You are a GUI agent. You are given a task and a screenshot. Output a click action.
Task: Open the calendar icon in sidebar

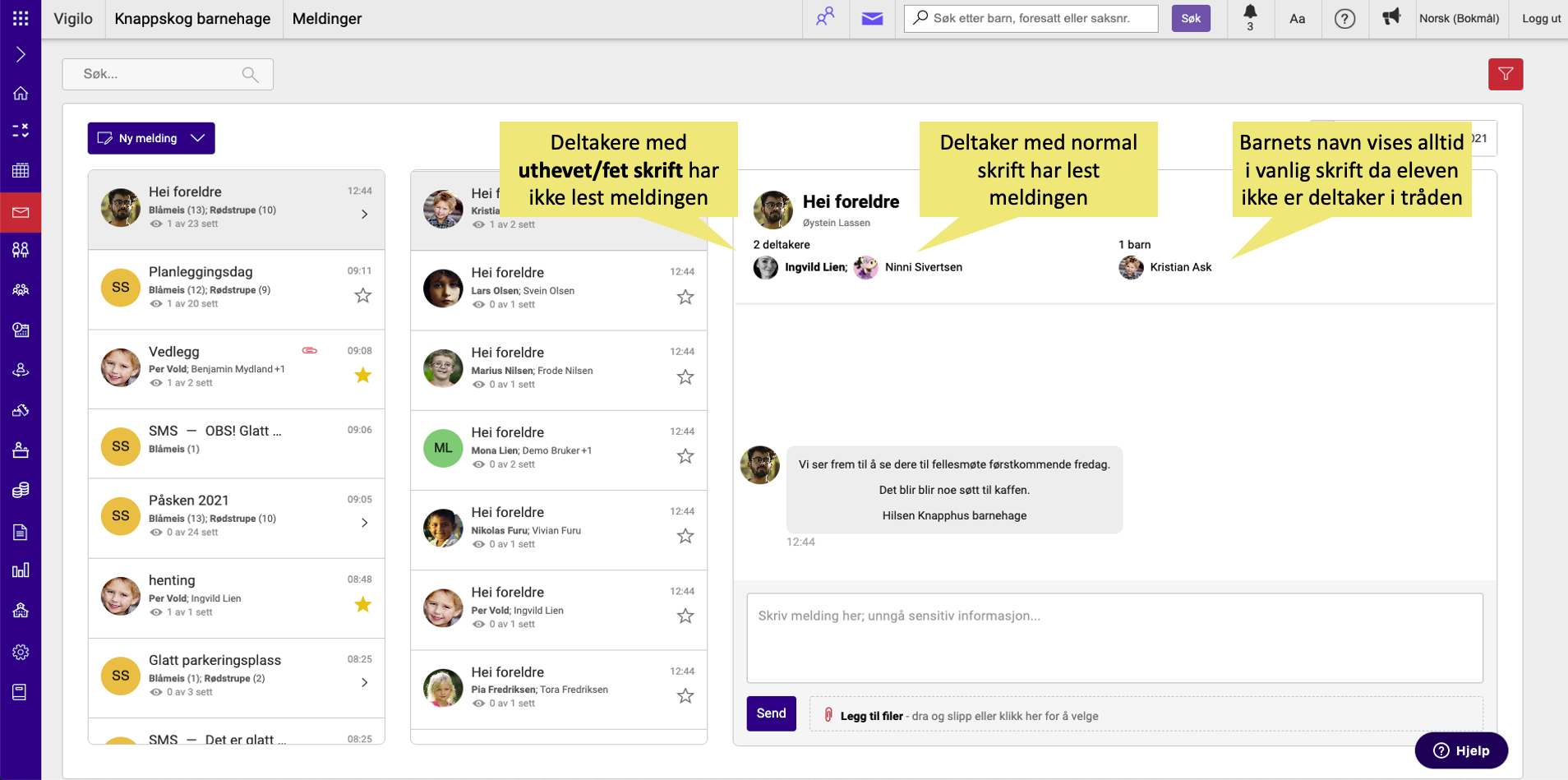21,171
